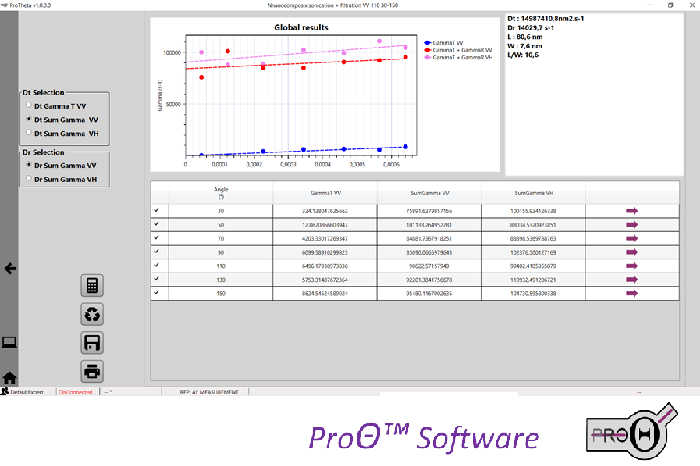Click the GammaT VV column header

click(x=325, y=190)
